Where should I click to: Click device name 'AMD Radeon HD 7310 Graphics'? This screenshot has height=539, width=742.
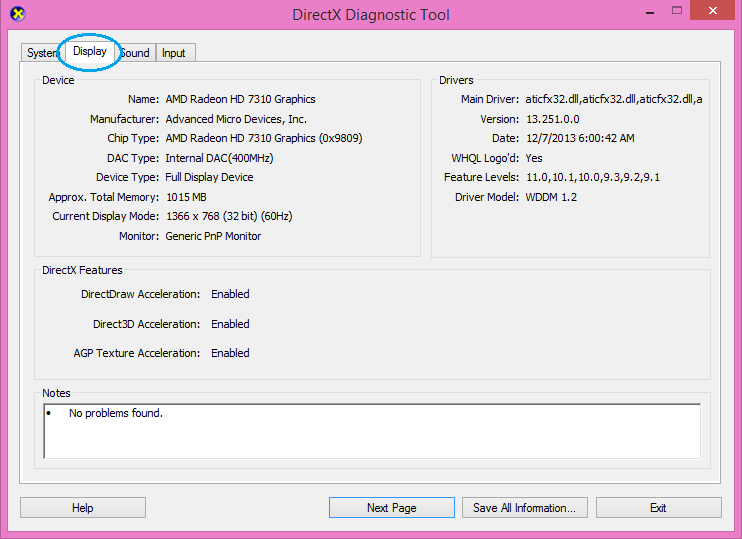click(x=240, y=99)
